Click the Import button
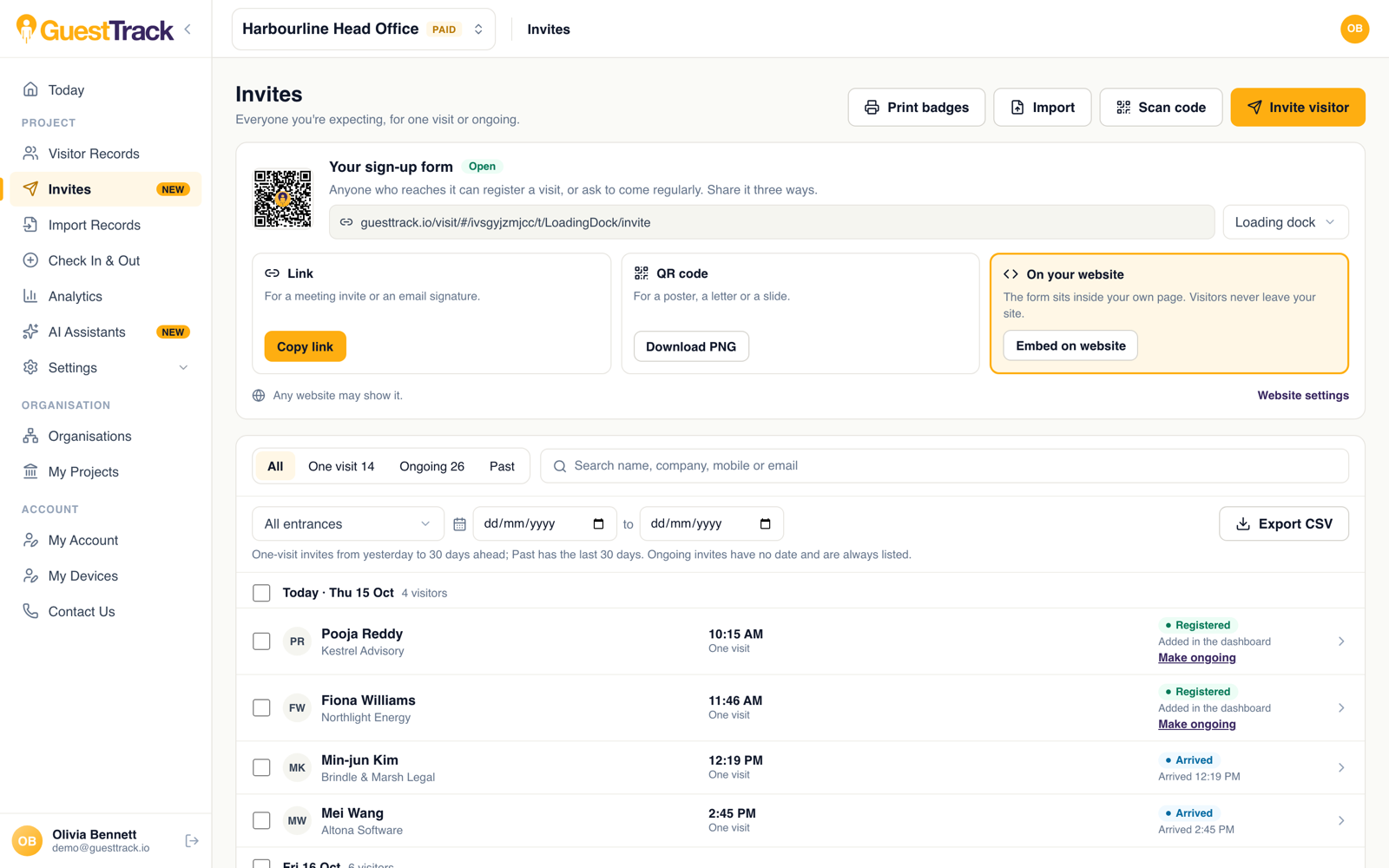Viewport: 1389px width, 868px height. pos(1042,108)
